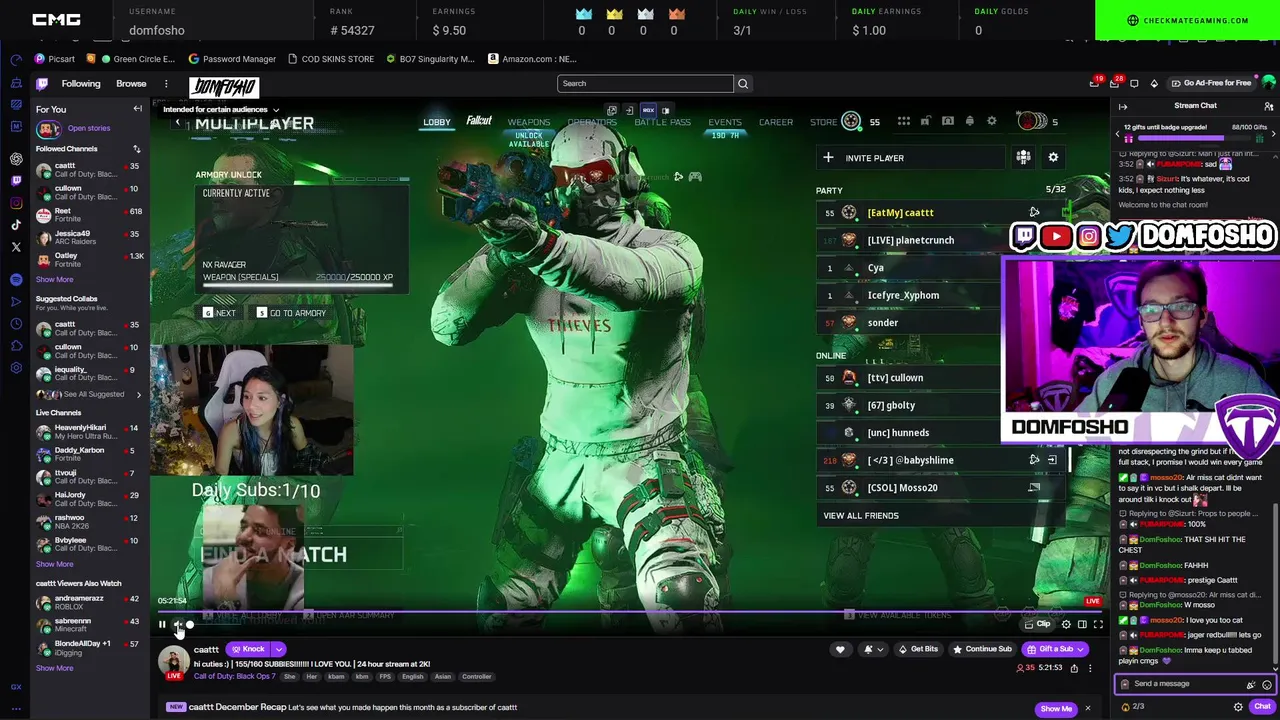The image size is (1280, 720).
Task: Open TikTok icon in browser sidebar
Action: [x=16, y=225]
